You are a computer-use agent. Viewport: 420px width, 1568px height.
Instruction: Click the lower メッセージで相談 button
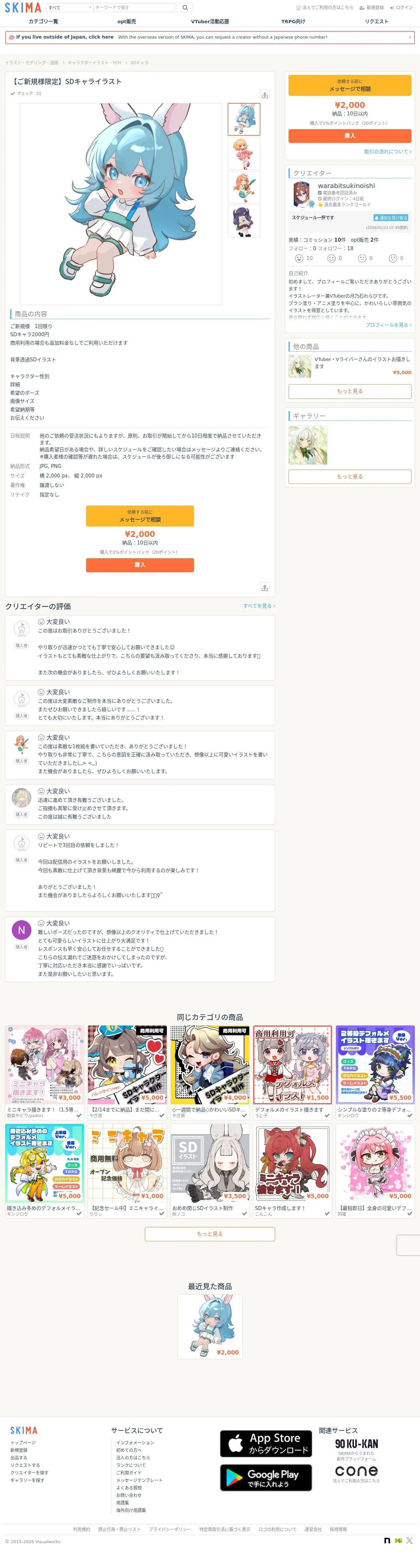click(x=140, y=516)
